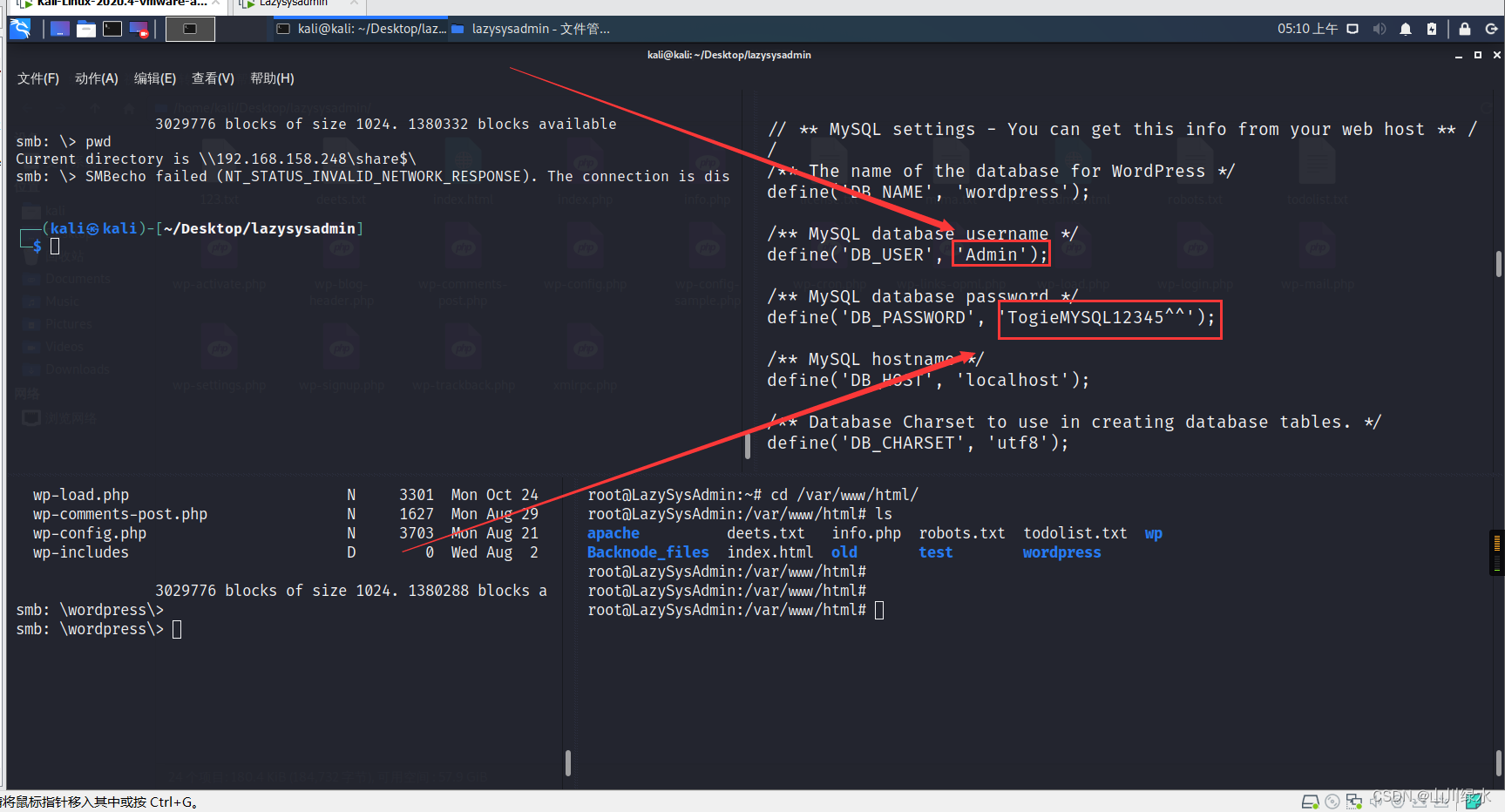Click 'todolist.txt' in ls output
1505x812 pixels.
click(1075, 533)
